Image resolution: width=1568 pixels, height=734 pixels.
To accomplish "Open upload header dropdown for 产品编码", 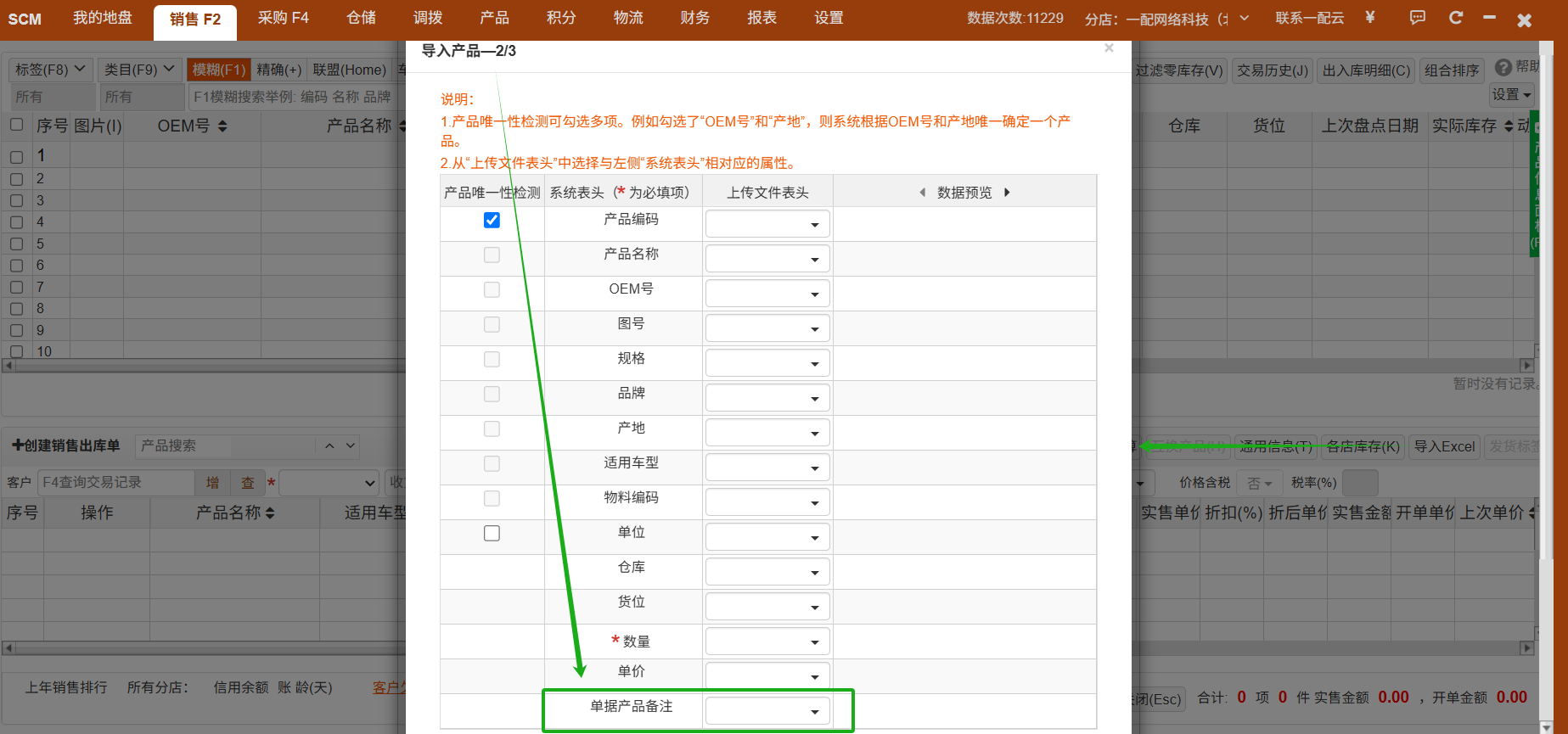I will pyautogui.click(x=767, y=224).
